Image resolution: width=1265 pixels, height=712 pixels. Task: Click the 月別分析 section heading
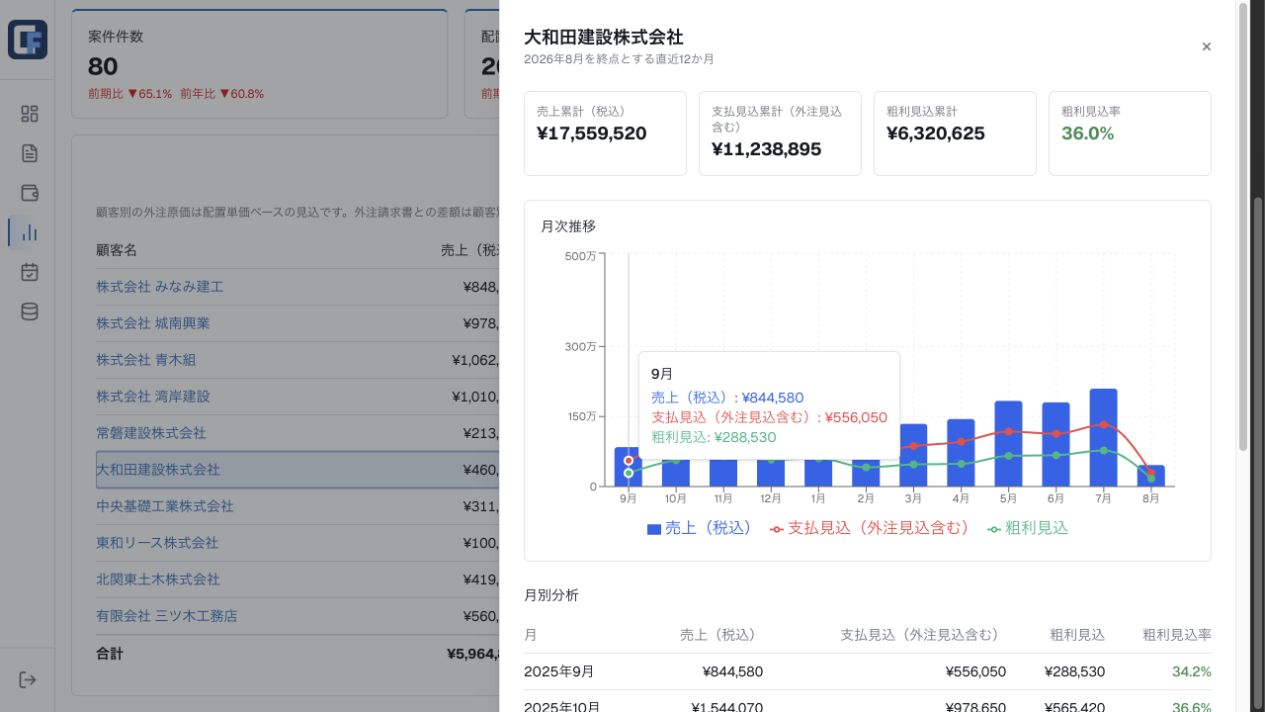[551, 595]
